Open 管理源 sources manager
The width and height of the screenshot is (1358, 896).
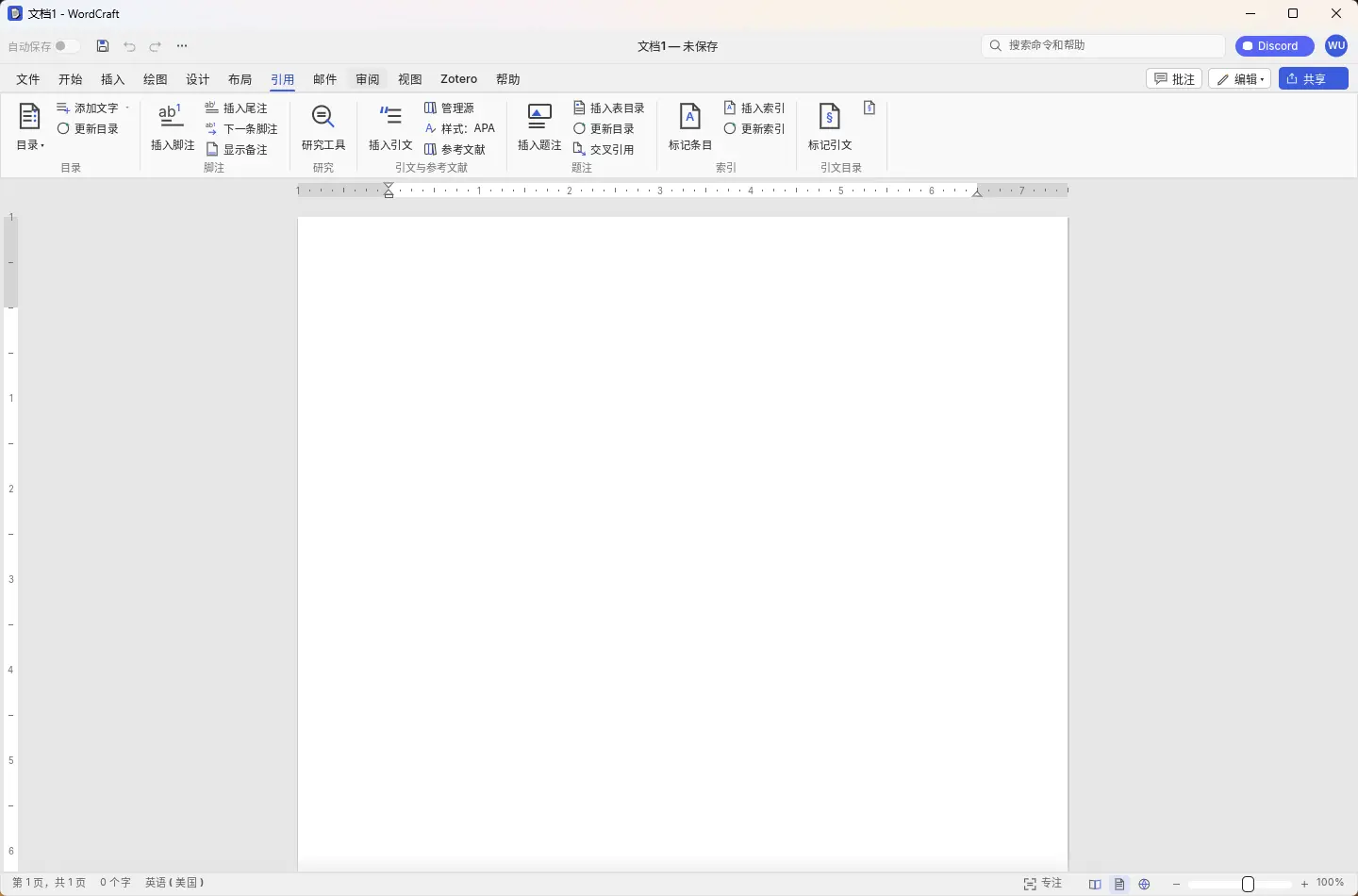pos(449,108)
